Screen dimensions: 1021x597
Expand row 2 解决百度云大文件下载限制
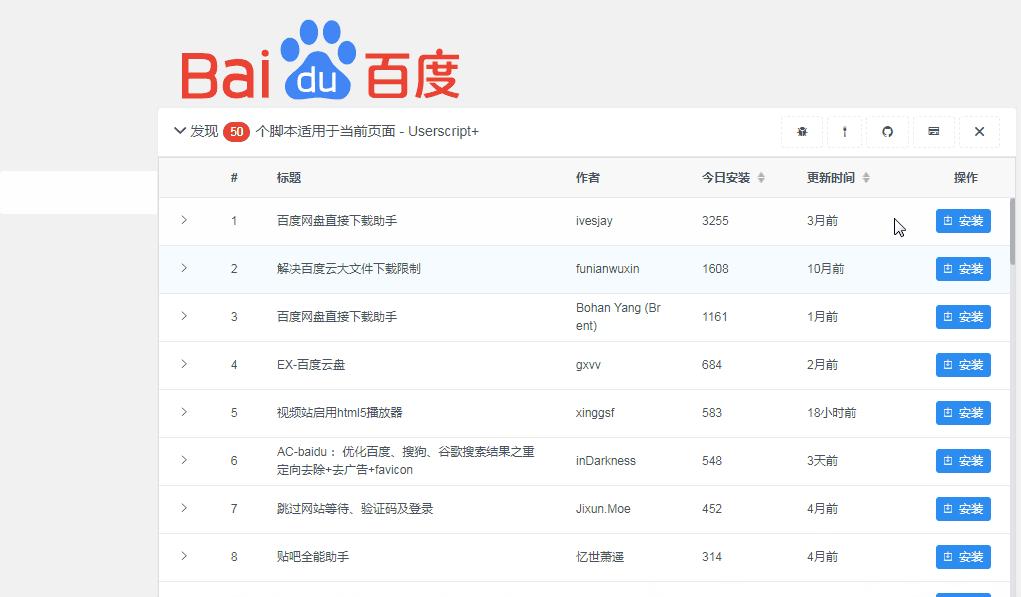[184, 268]
